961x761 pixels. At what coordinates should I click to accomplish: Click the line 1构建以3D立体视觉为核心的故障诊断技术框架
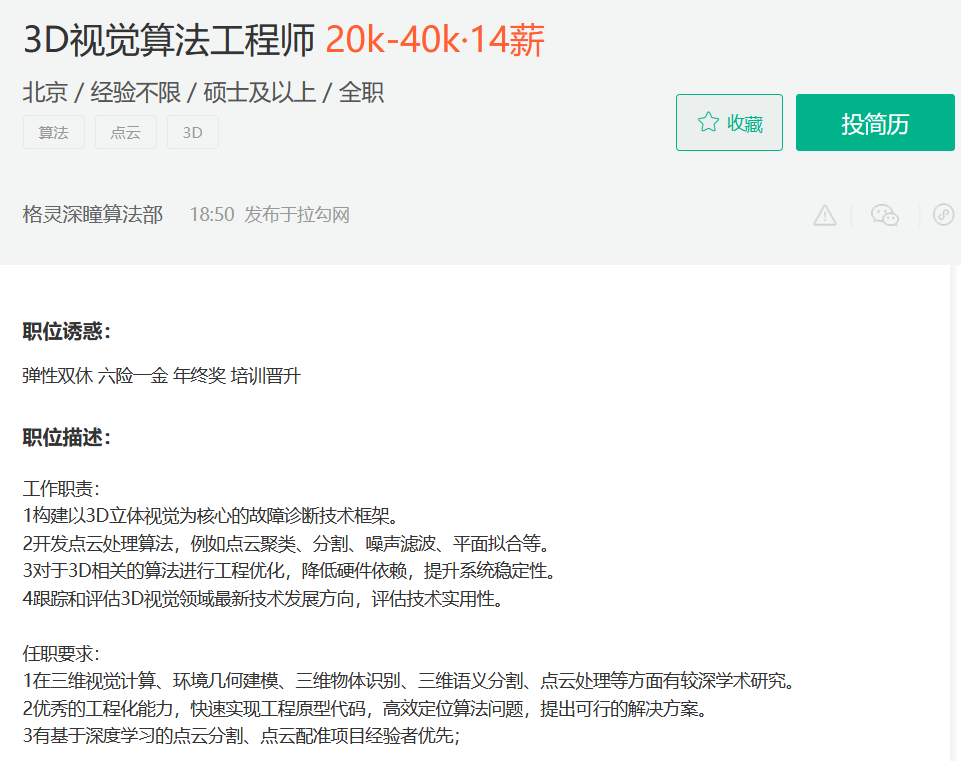point(211,516)
